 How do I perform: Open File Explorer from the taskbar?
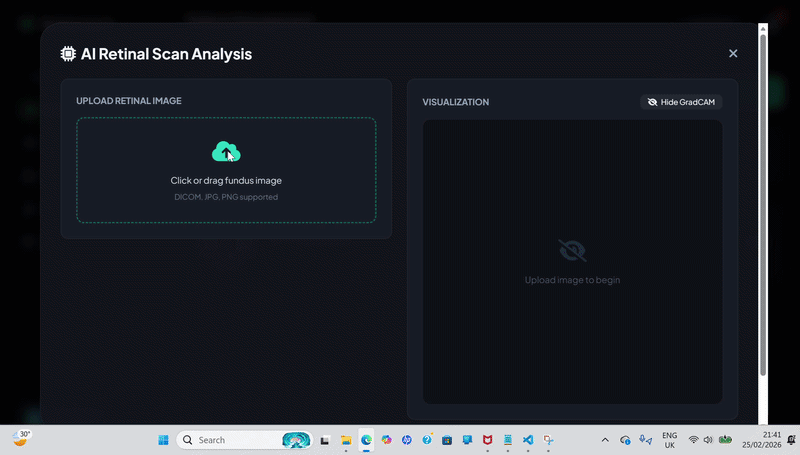(346, 440)
